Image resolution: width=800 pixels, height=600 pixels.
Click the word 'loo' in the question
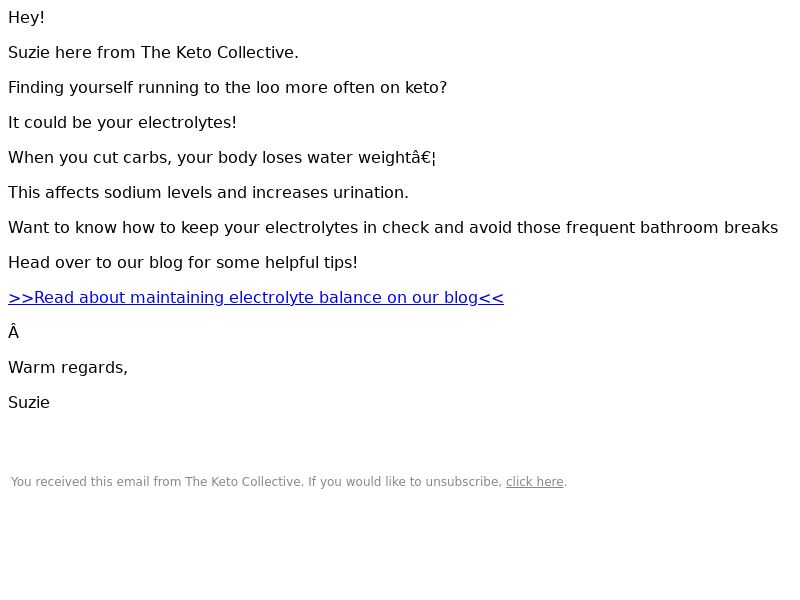tap(267, 88)
